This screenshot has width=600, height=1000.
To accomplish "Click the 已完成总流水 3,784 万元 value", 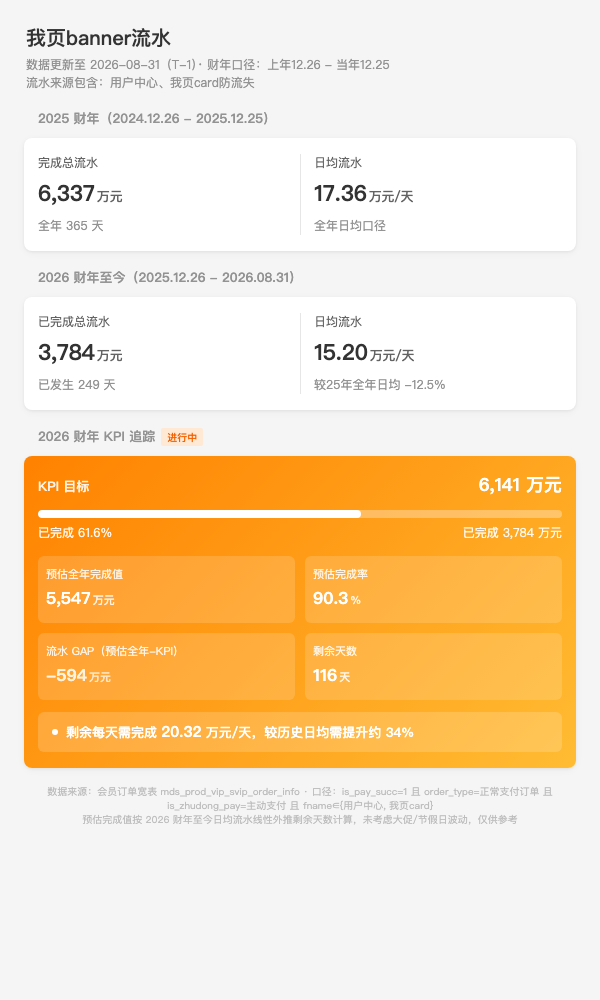I will click(x=80, y=352).
